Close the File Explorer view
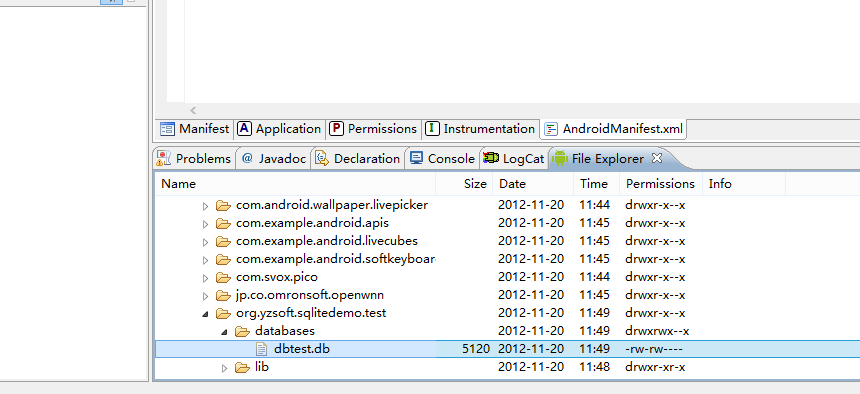Screen dimensions: 860x394 click(657, 158)
